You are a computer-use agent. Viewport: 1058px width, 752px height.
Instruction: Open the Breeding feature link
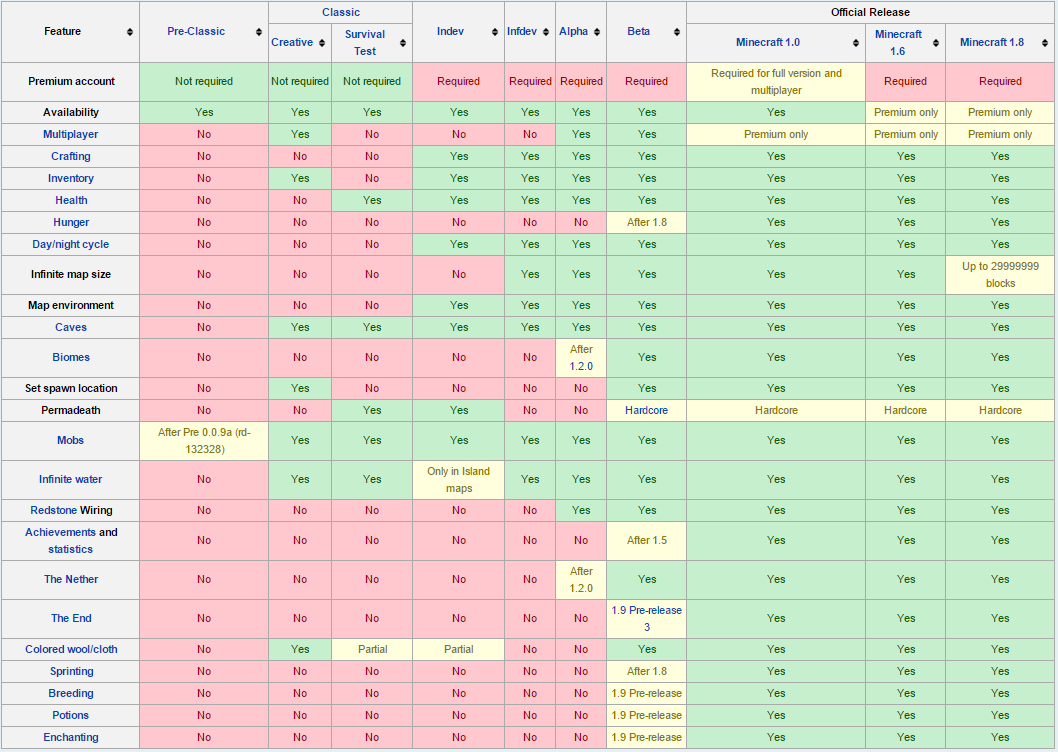71,693
